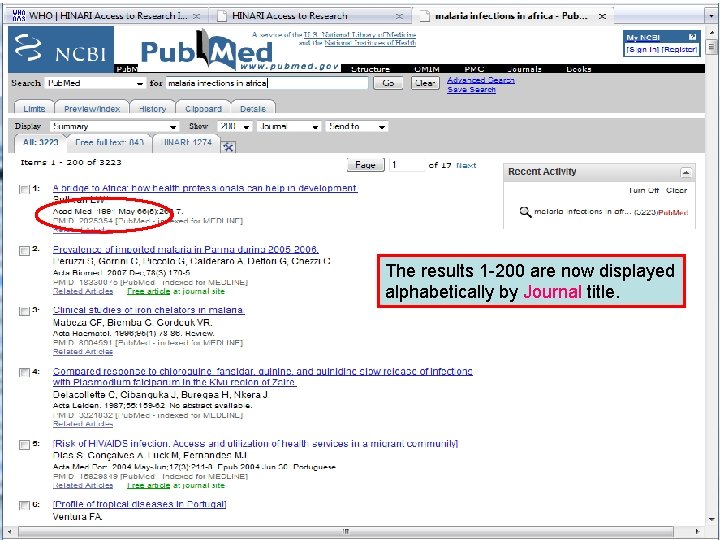Image resolution: width=720 pixels, height=540 pixels.
Task: Open the Show 200 dropdown
Action: (234, 126)
